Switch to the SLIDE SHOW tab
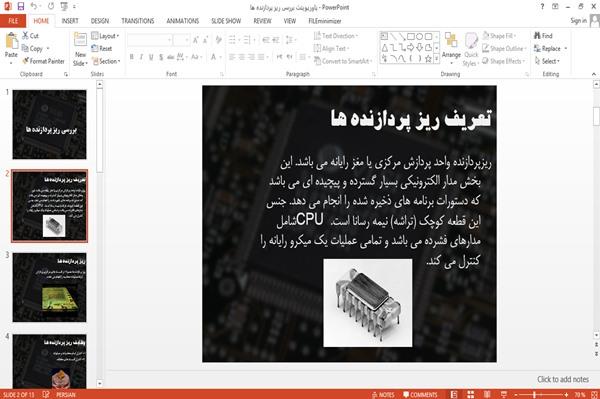The width and height of the screenshot is (600, 399). 226,21
